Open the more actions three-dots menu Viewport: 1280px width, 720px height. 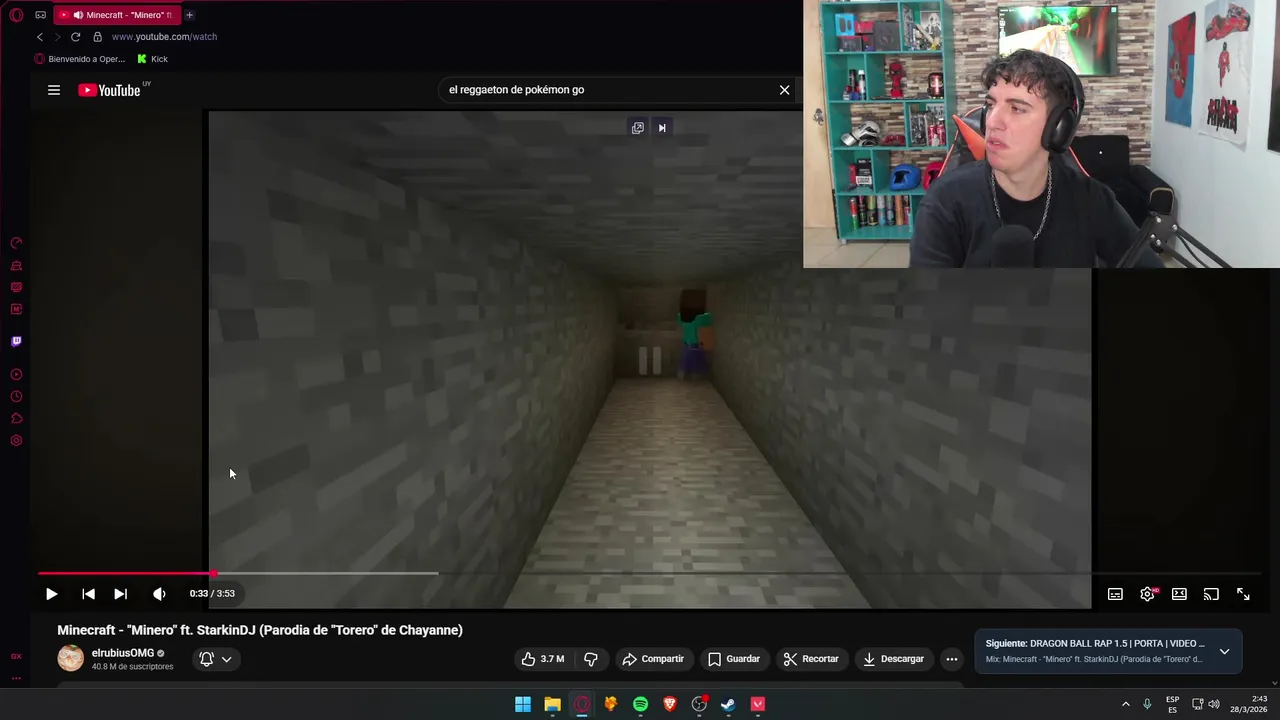coord(952,659)
